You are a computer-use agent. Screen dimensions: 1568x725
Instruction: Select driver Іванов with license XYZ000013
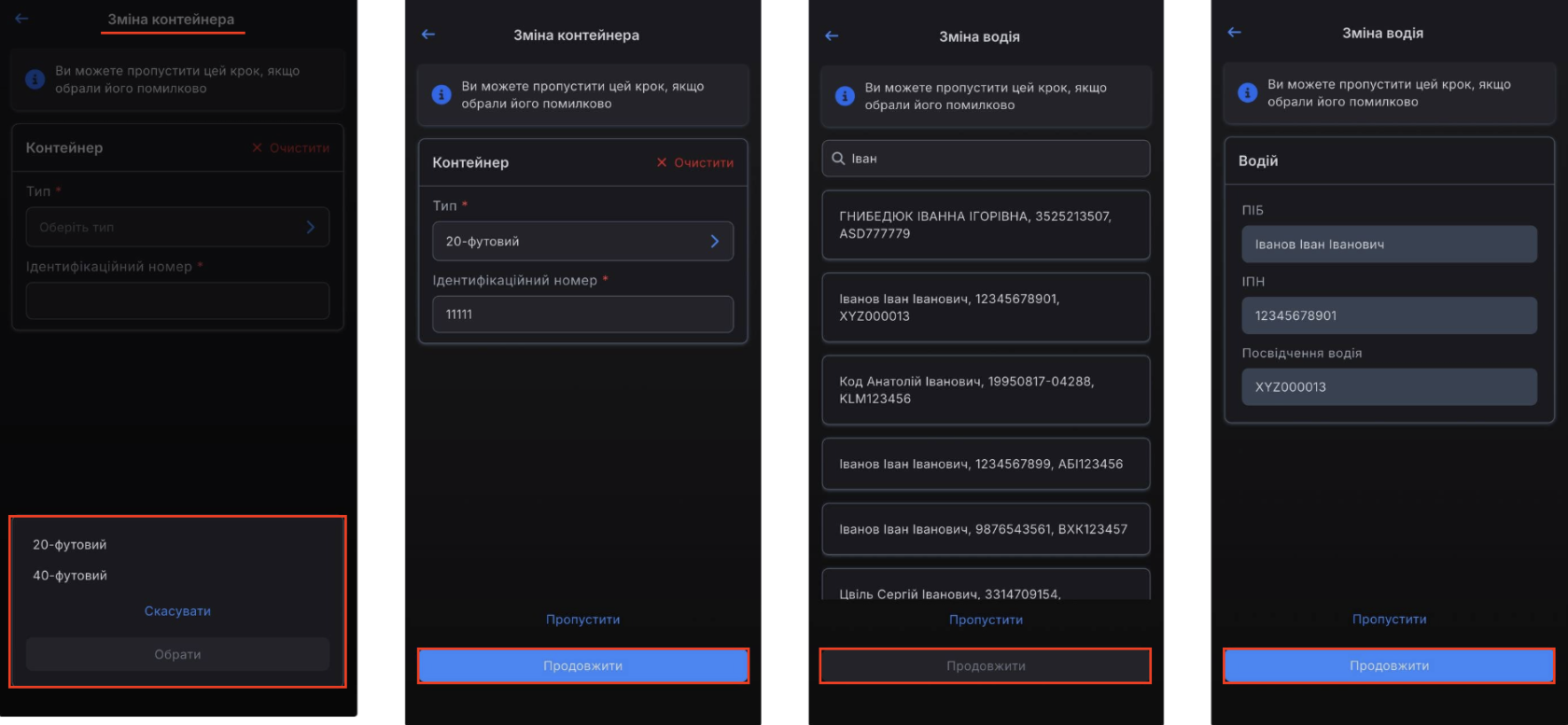[x=986, y=307]
